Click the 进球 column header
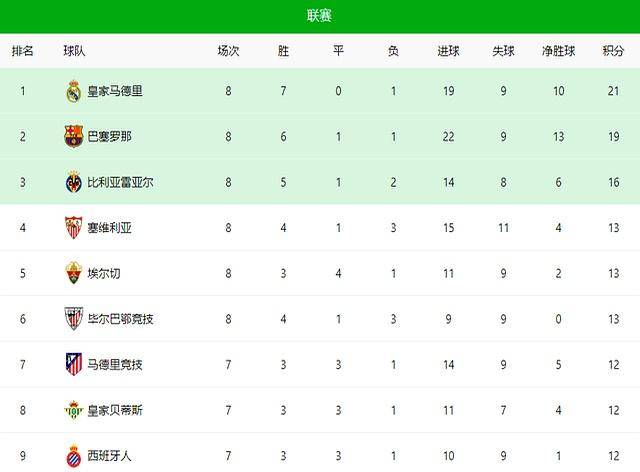The image size is (640, 472). (449, 51)
